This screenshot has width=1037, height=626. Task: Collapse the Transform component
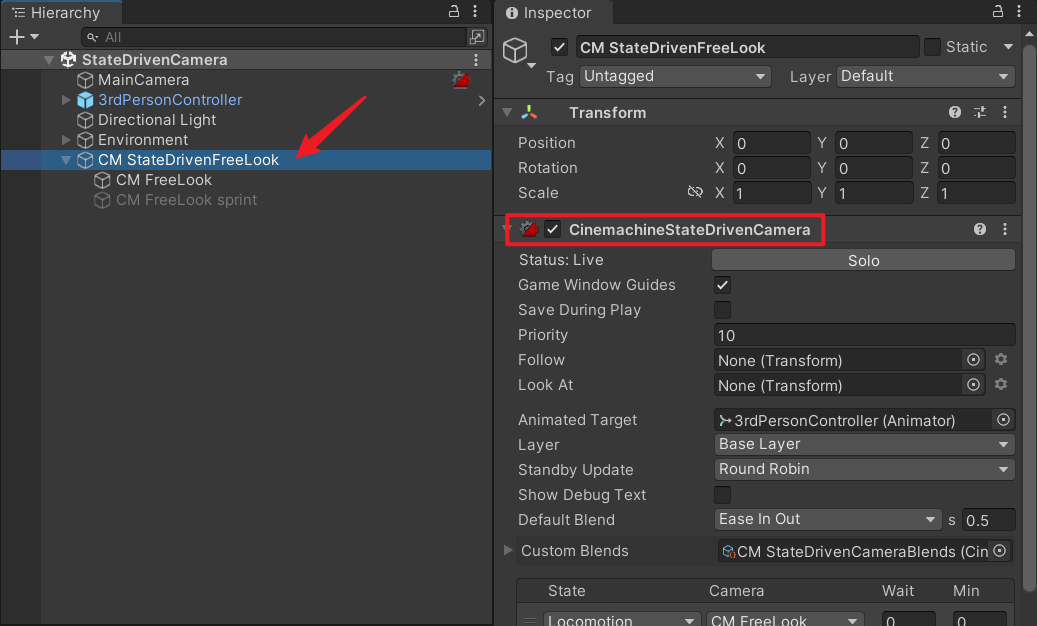coord(507,112)
